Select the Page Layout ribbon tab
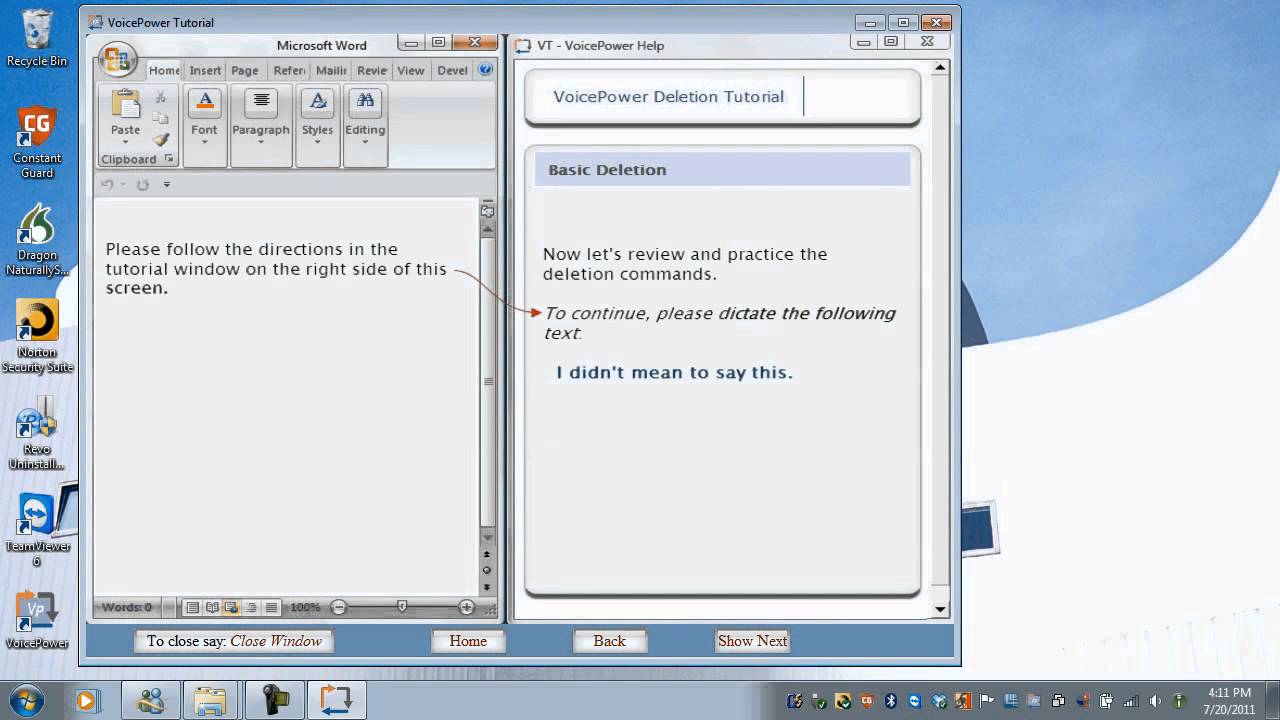Viewport: 1280px width, 720px height. point(245,70)
